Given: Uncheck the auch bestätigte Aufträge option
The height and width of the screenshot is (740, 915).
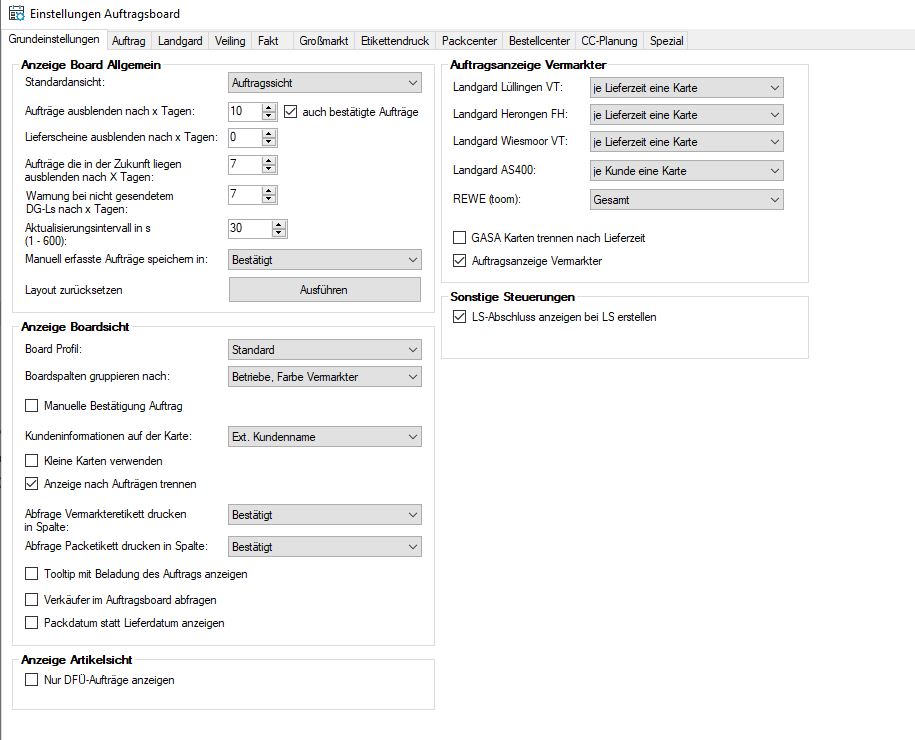Looking at the screenshot, I should pyautogui.click(x=292, y=111).
